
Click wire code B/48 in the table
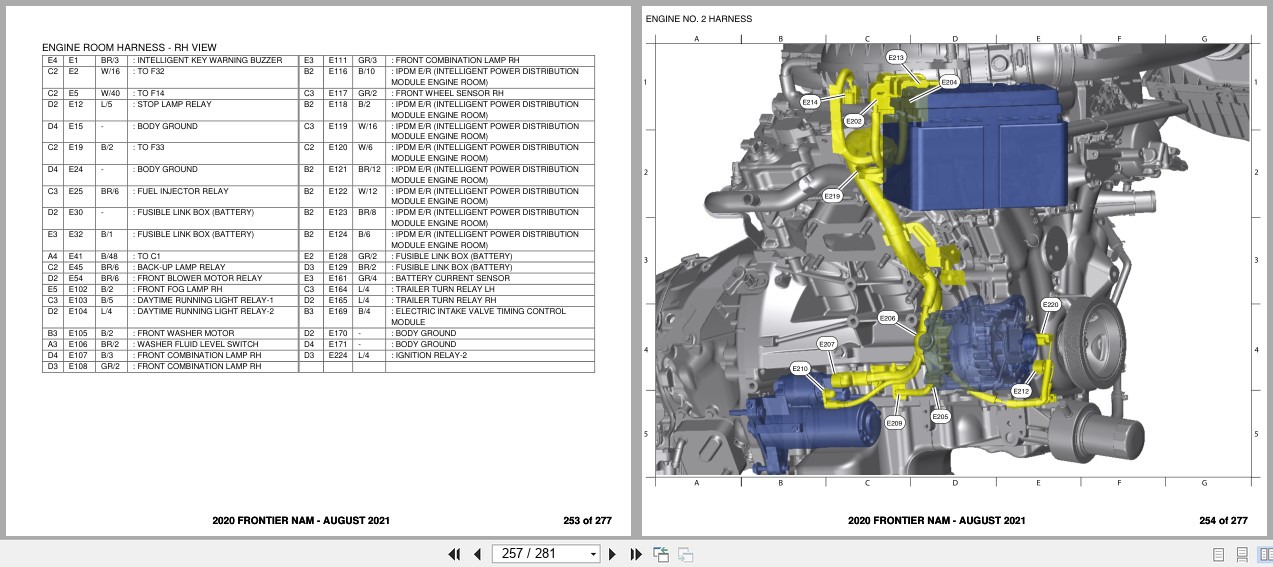coord(109,256)
